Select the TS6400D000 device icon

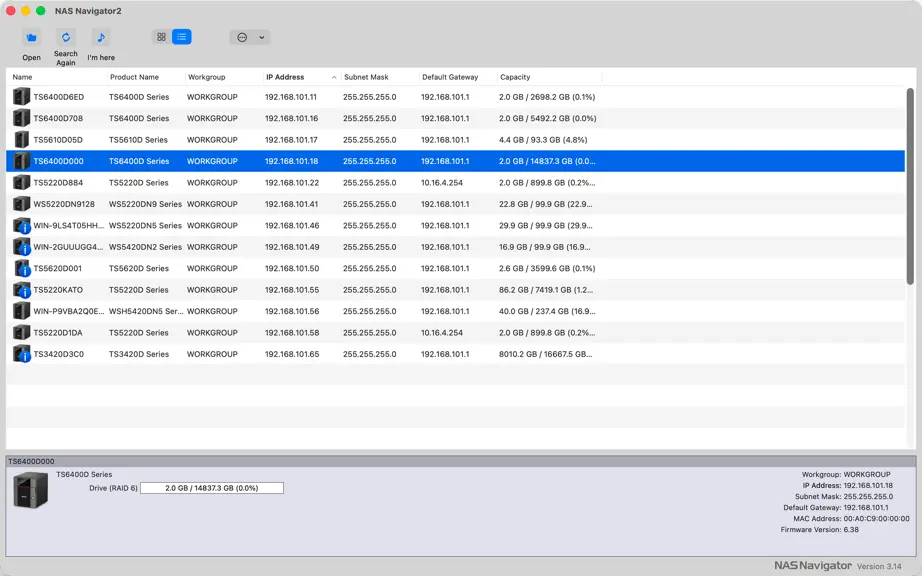21,161
